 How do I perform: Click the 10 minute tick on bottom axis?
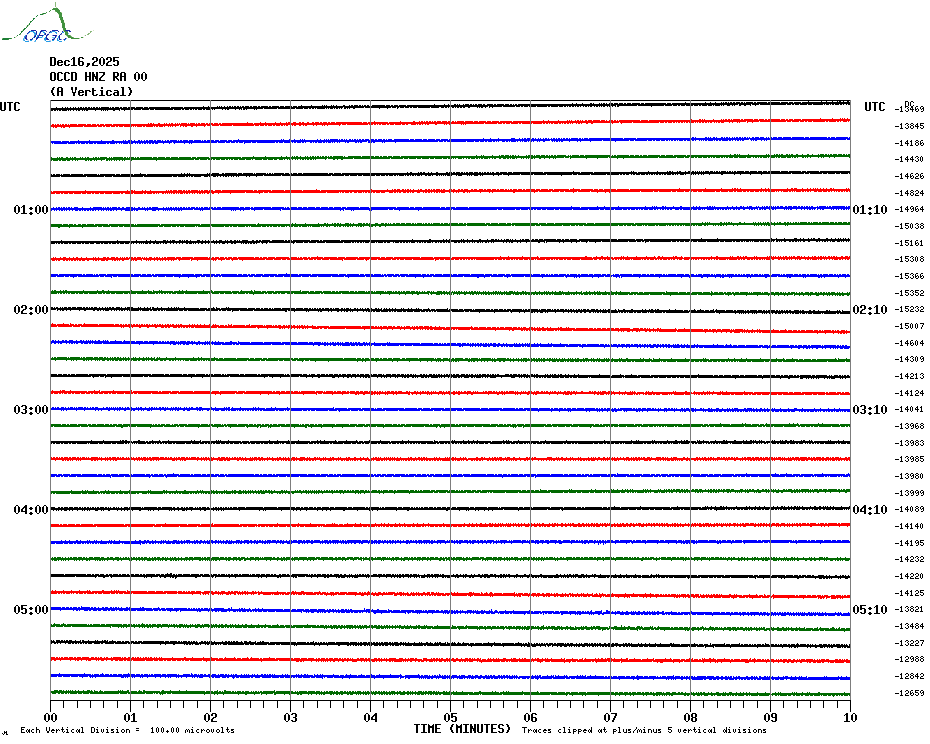[x=849, y=717]
